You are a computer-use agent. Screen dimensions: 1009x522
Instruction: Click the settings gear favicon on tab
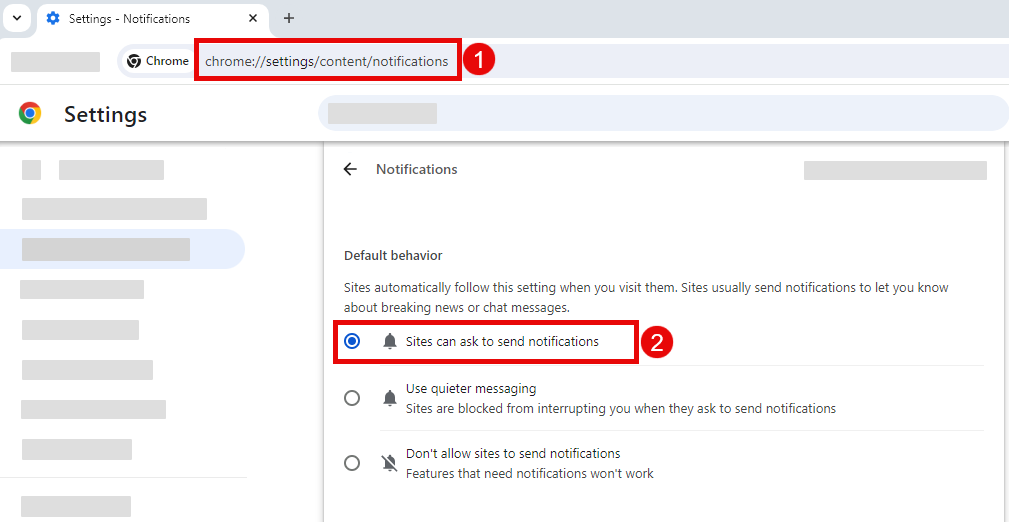coord(53,18)
